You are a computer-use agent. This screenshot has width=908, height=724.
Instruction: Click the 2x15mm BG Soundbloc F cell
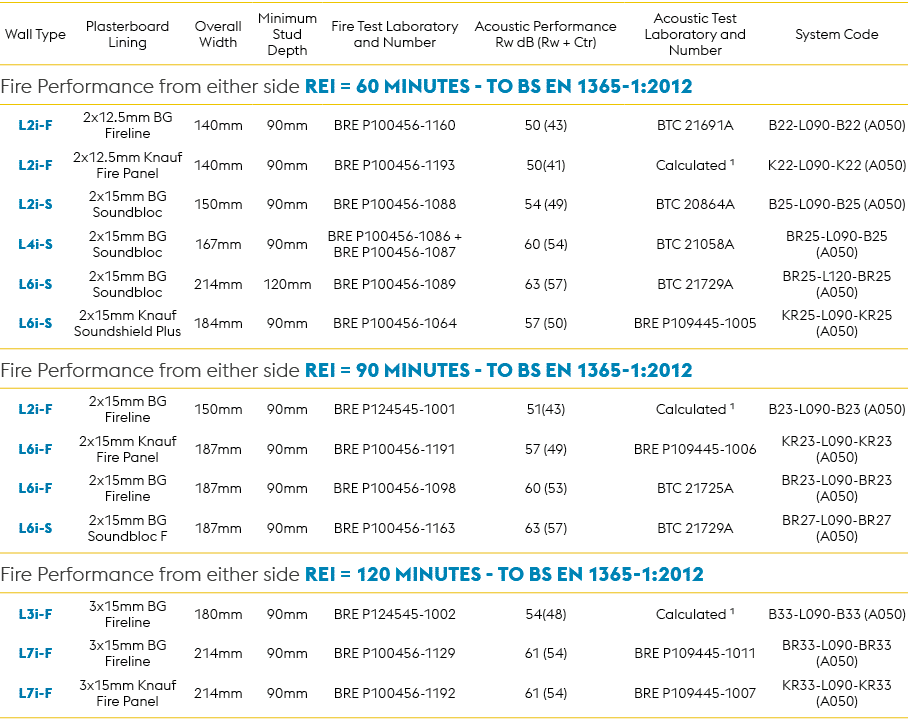pyautogui.click(x=127, y=528)
